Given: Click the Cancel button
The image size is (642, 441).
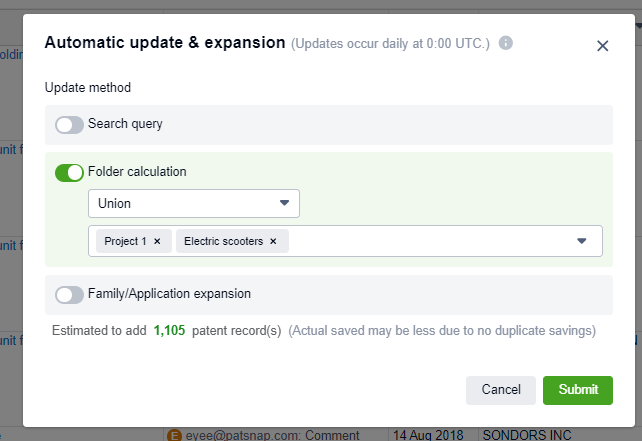Looking at the screenshot, I should coord(501,390).
